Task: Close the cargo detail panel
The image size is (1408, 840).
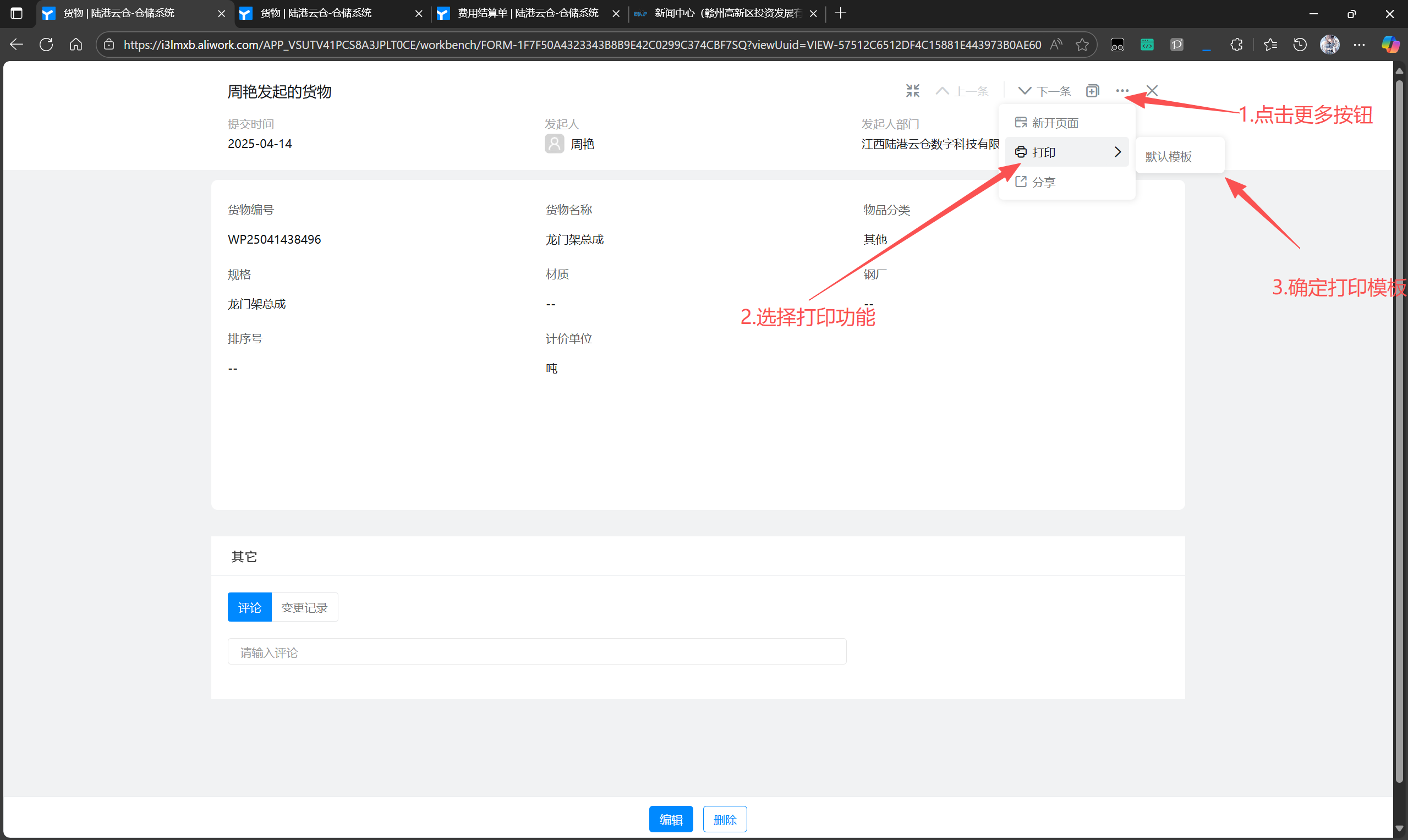Action: pyautogui.click(x=1152, y=91)
